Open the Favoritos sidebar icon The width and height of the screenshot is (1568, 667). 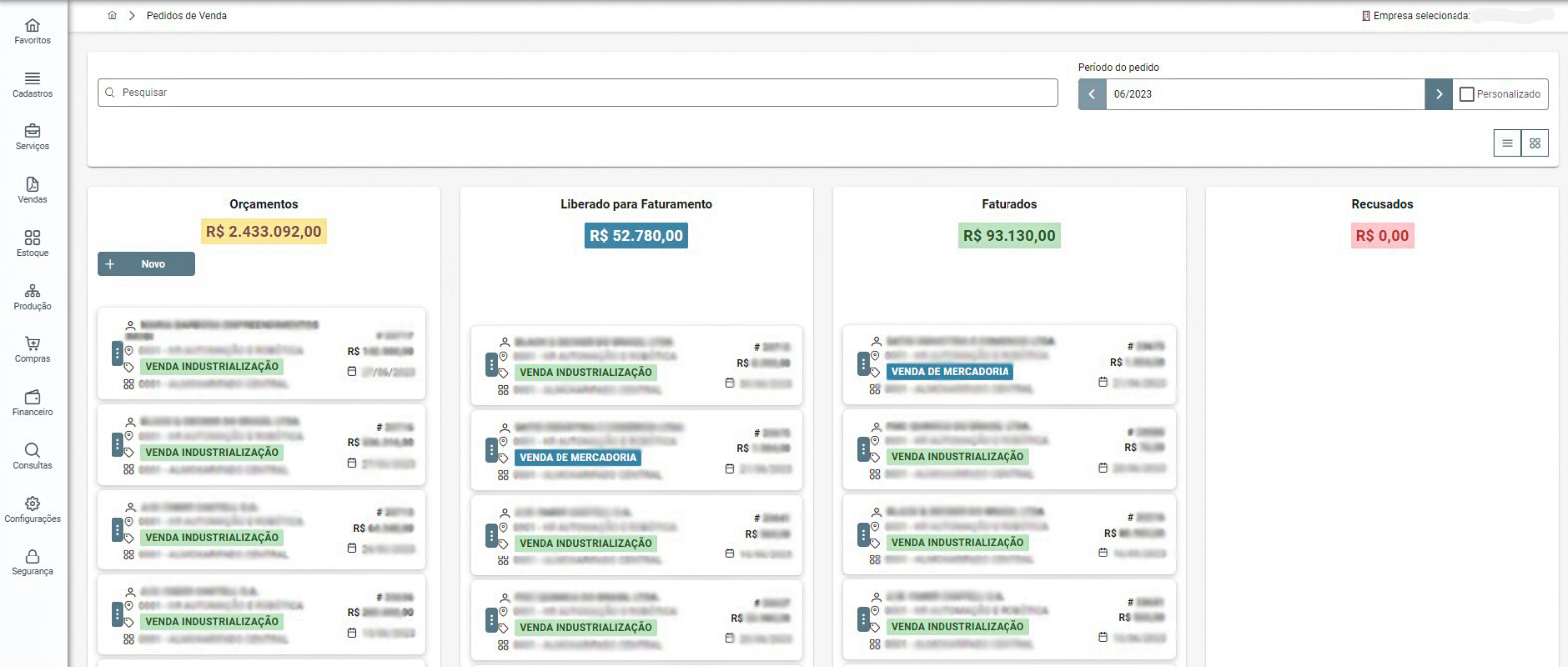point(32,27)
